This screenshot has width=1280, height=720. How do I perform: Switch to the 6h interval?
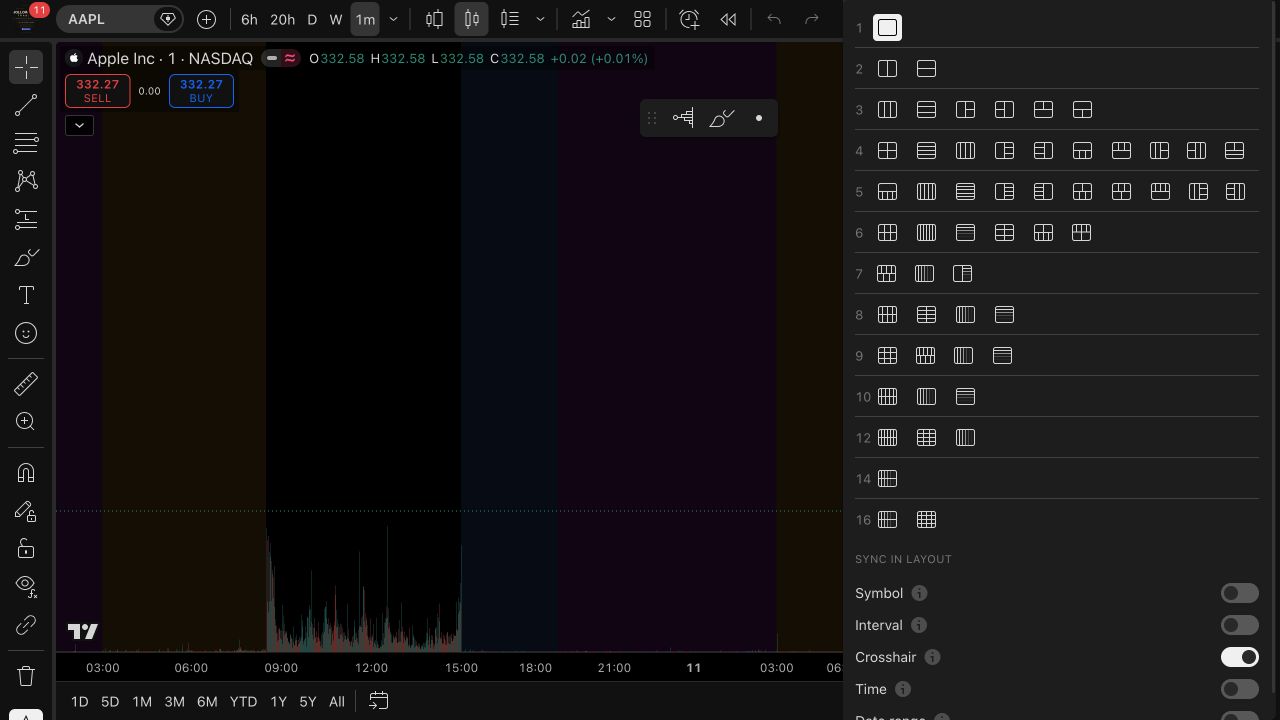coord(249,19)
